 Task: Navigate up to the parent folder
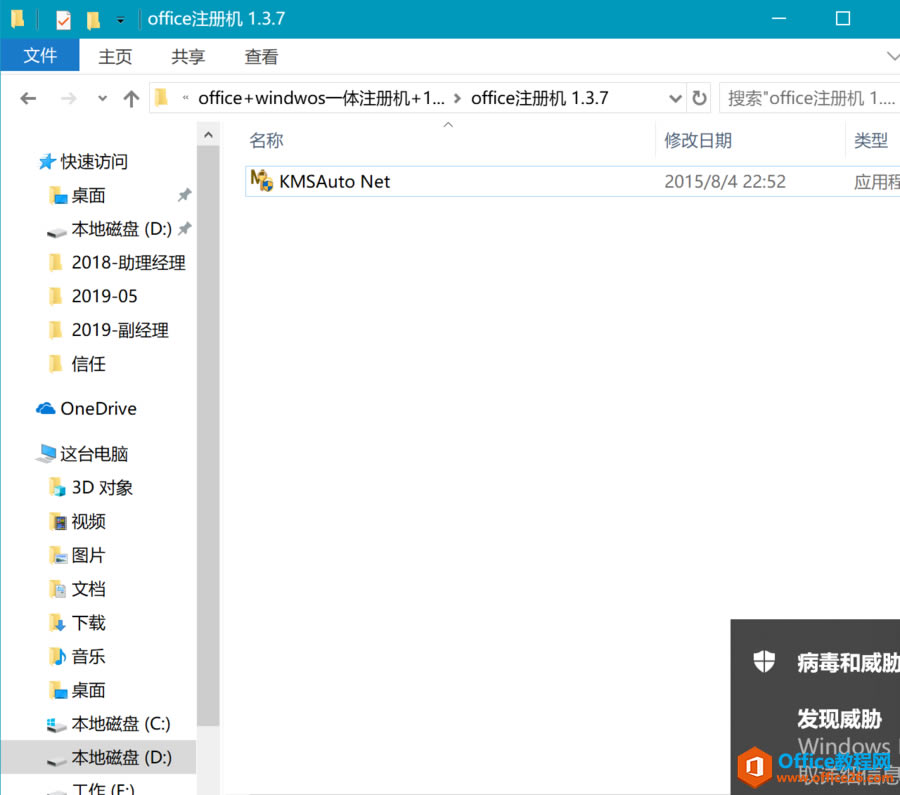(131, 97)
